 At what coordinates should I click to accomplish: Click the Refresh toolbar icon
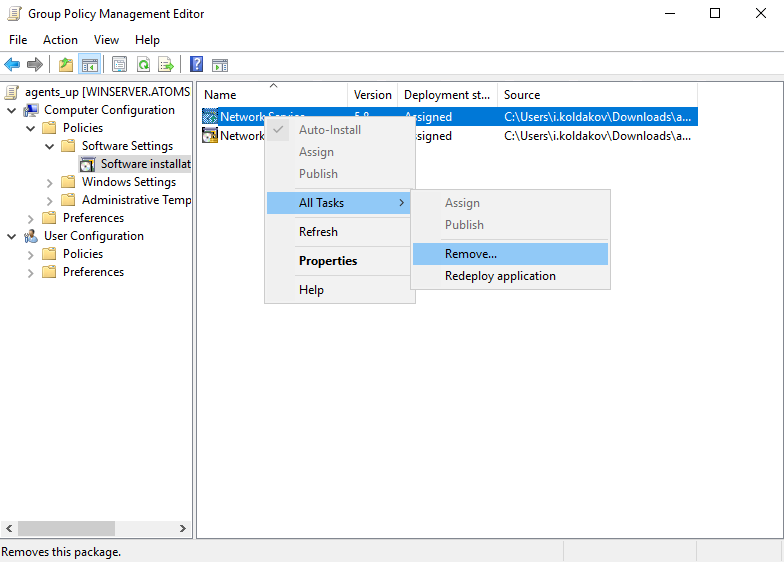(143, 65)
